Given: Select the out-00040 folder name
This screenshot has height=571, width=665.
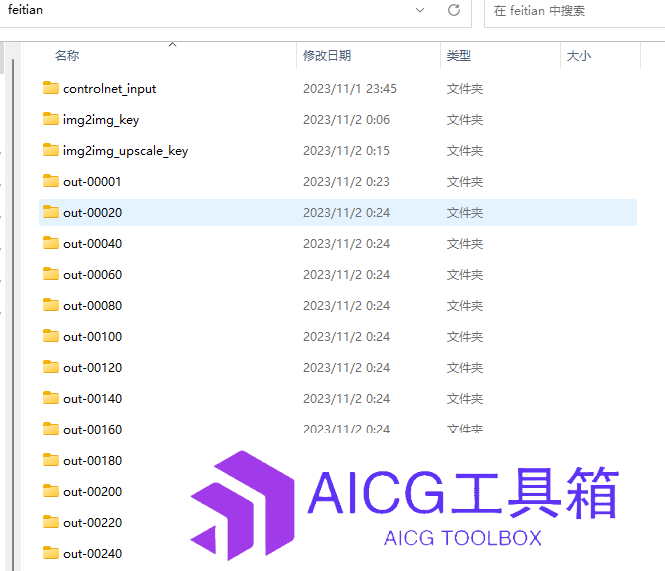Looking at the screenshot, I should click(x=92, y=244).
